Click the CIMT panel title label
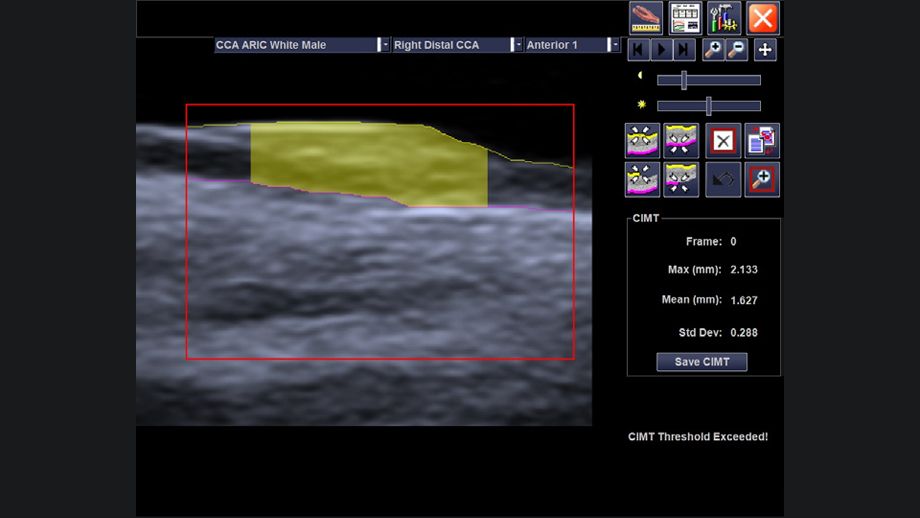This screenshot has height=518, width=920. click(646, 218)
